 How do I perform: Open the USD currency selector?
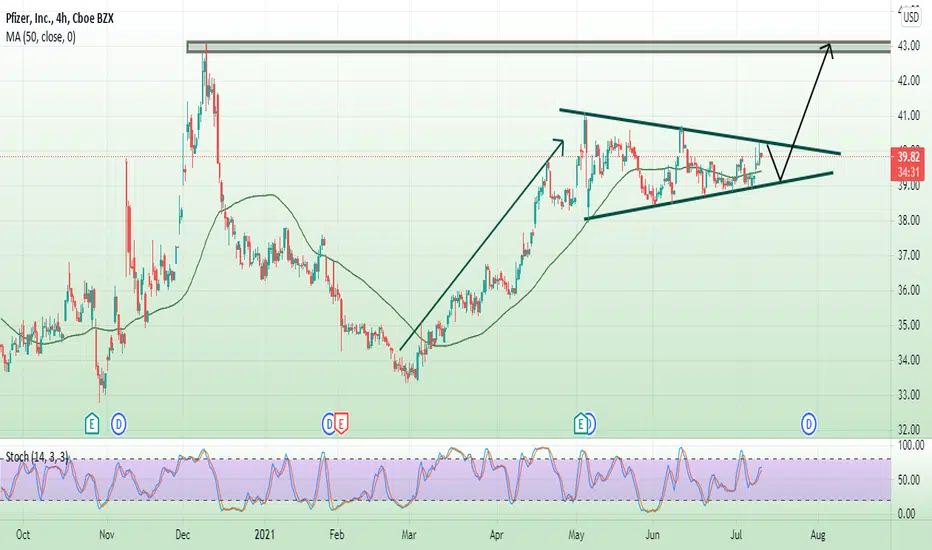point(911,18)
